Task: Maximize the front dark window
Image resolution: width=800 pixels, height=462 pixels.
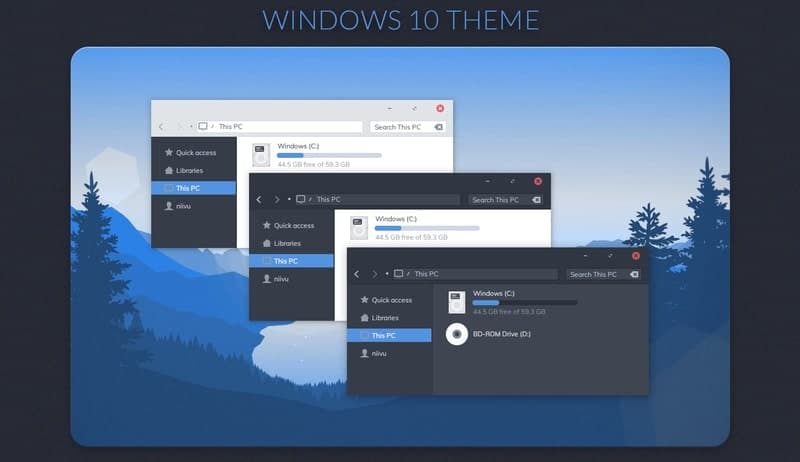Action: point(610,255)
